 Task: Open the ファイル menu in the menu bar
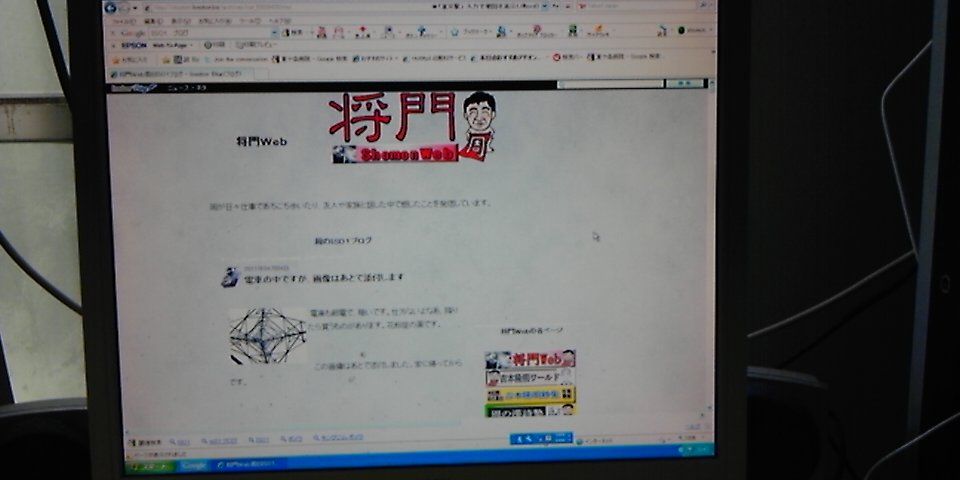coord(123,21)
